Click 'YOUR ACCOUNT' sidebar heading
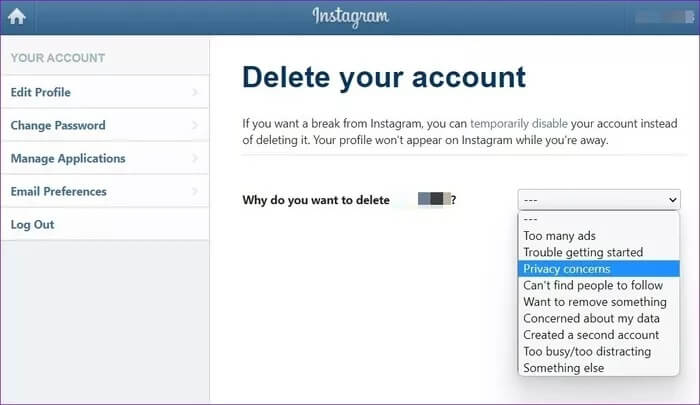This screenshot has height=405, width=700. pos(58,58)
